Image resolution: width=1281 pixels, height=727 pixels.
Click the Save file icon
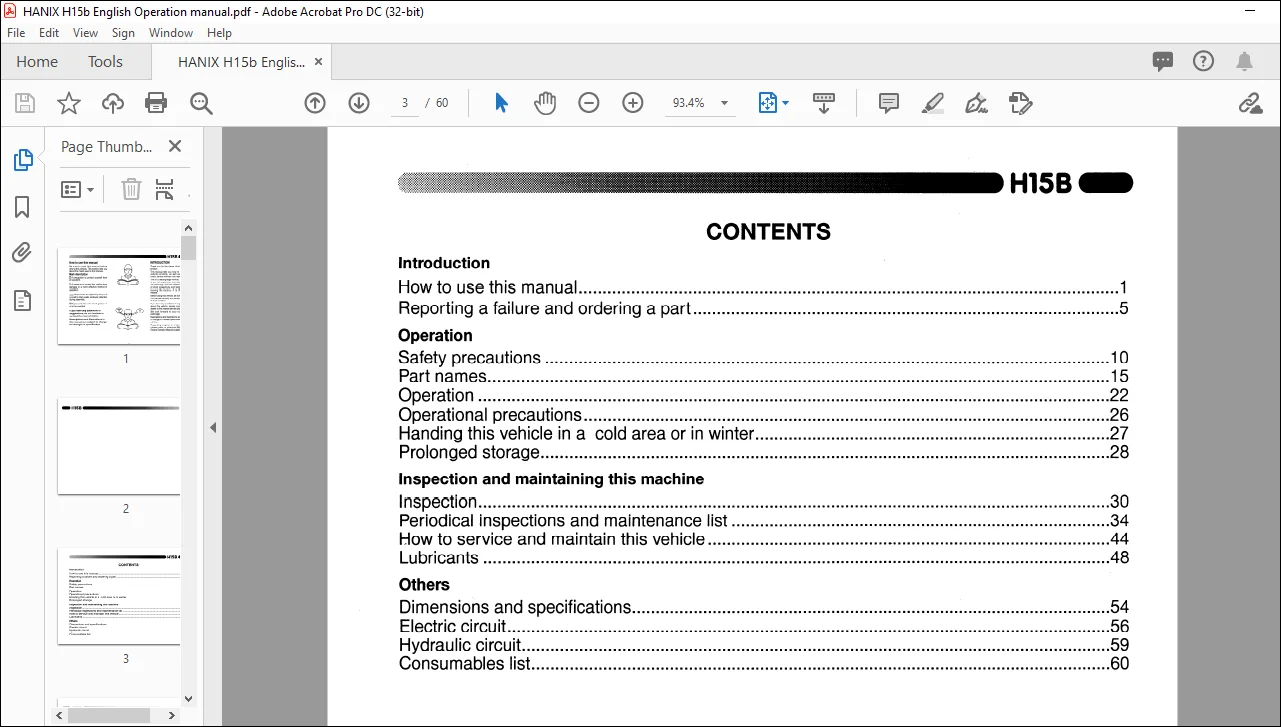click(25, 103)
